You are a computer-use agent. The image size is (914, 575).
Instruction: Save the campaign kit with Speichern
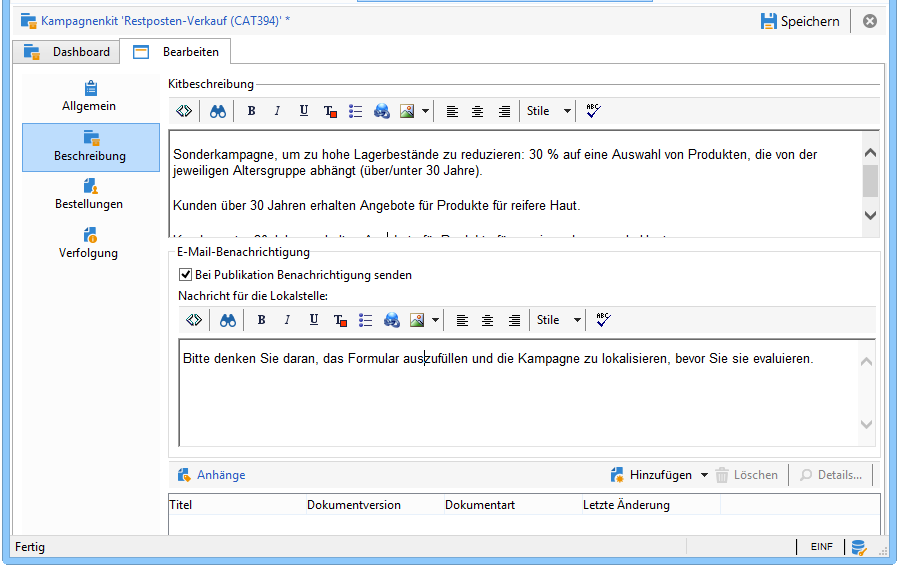pyautogui.click(x=800, y=22)
